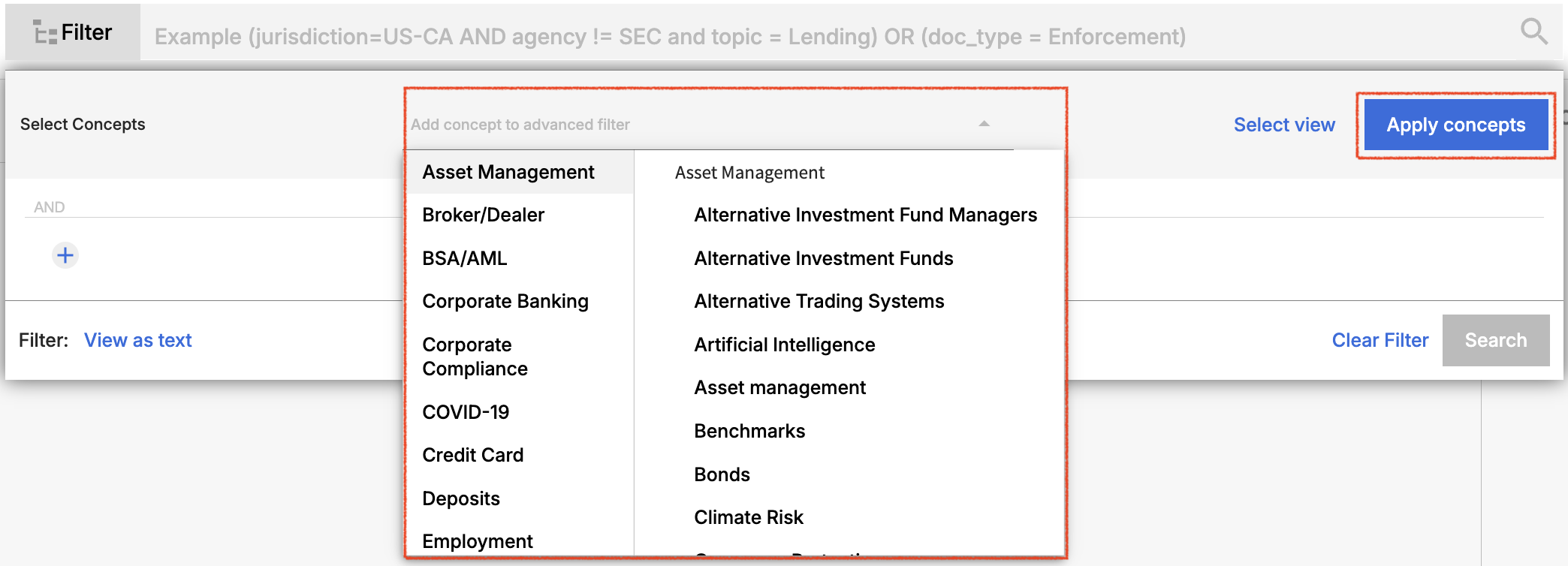Click the blue plus add-condition icon

(x=65, y=255)
